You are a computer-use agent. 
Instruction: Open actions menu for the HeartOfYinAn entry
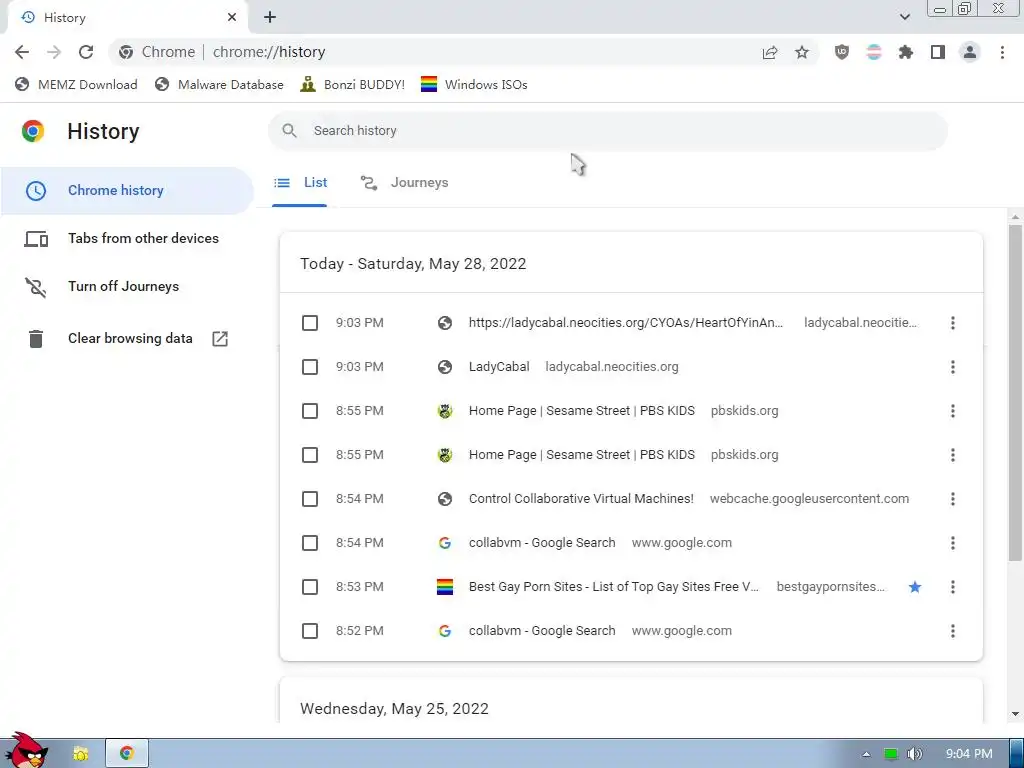coord(953,323)
